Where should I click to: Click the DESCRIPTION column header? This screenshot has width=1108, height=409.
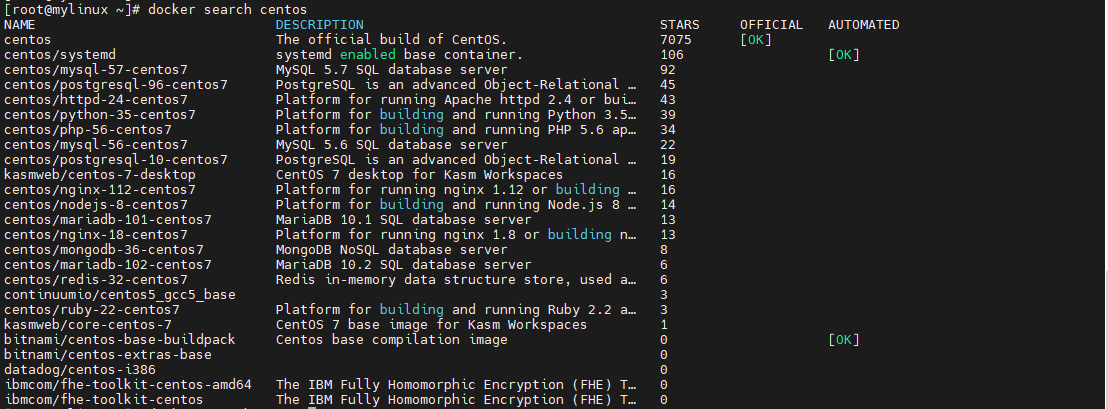(319, 24)
